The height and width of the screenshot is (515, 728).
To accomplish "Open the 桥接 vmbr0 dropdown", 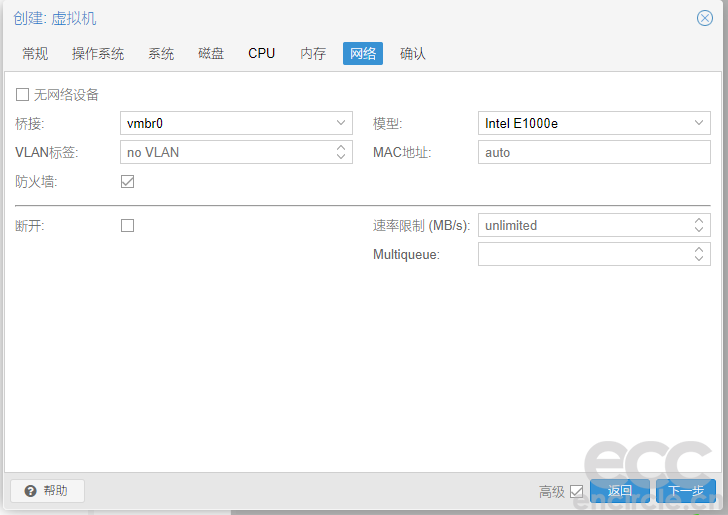I will 340,123.
